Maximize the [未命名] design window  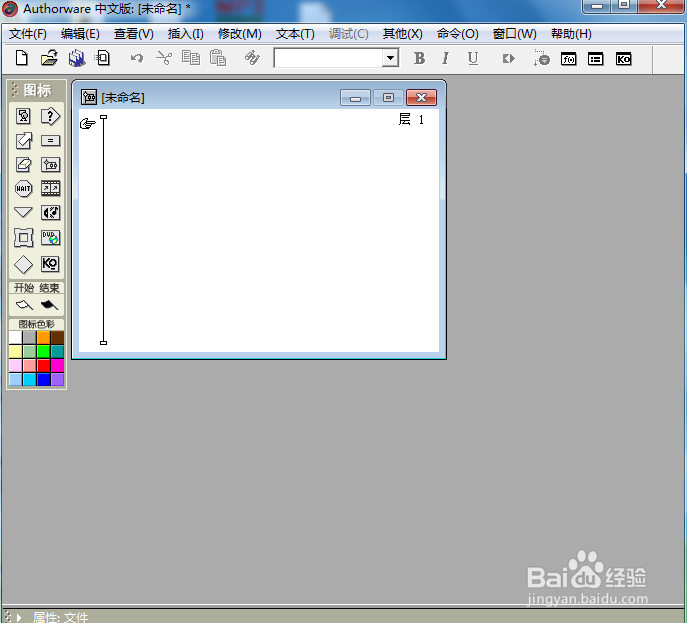(388, 98)
